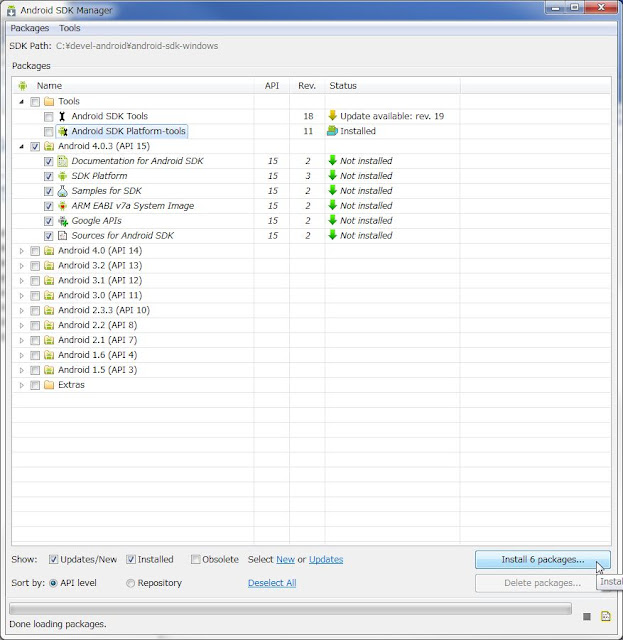Click the Documentation for Android SDK icon
Screen dimensions: 623x640
click(62, 161)
